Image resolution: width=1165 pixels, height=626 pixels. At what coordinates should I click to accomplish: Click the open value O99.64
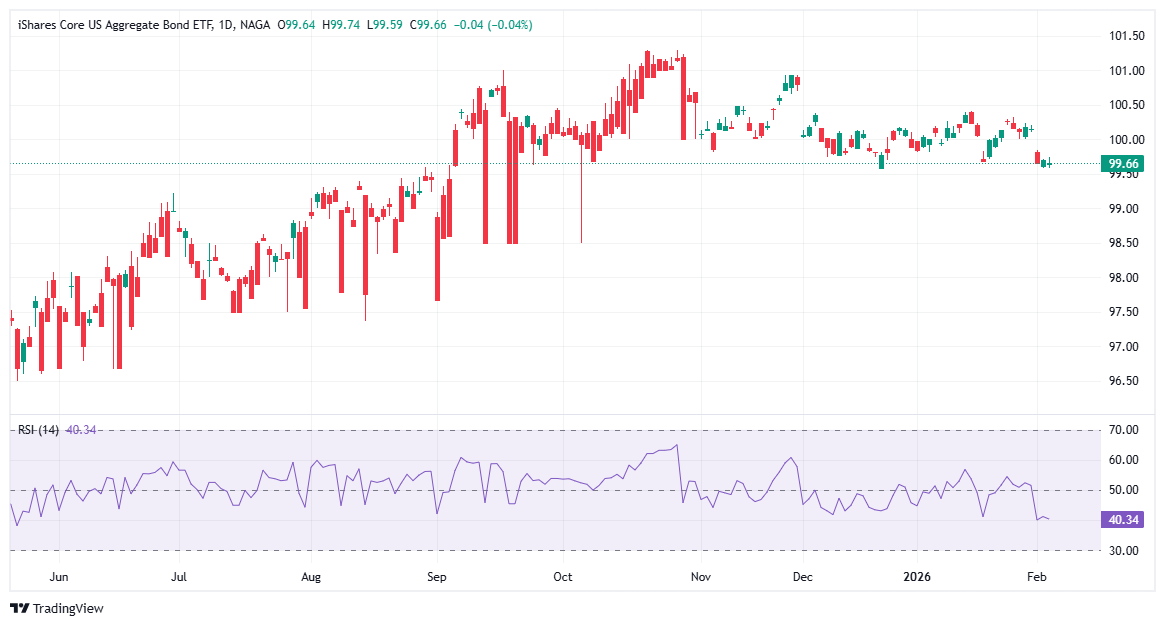(x=296, y=25)
